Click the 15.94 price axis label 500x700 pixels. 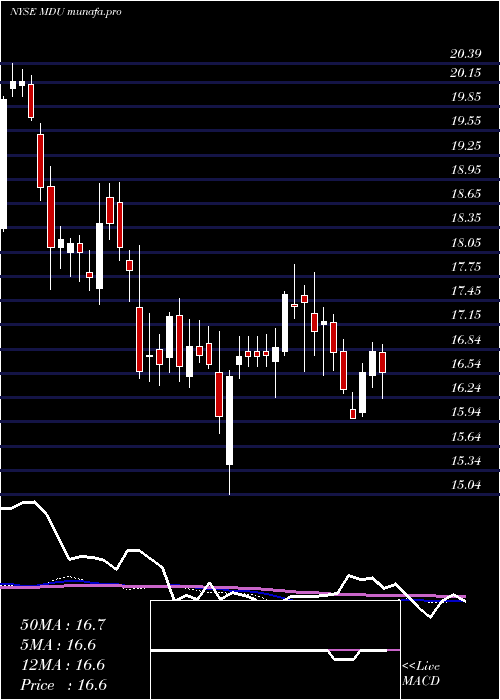pyautogui.click(x=466, y=412)
